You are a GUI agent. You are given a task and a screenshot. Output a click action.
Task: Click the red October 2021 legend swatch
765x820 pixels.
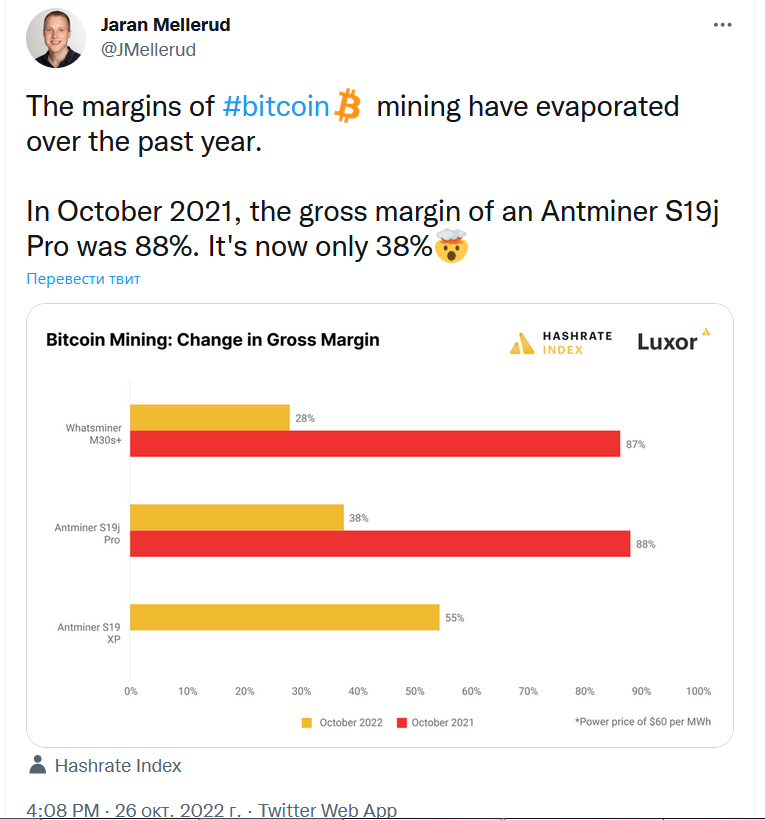(402, 723)
